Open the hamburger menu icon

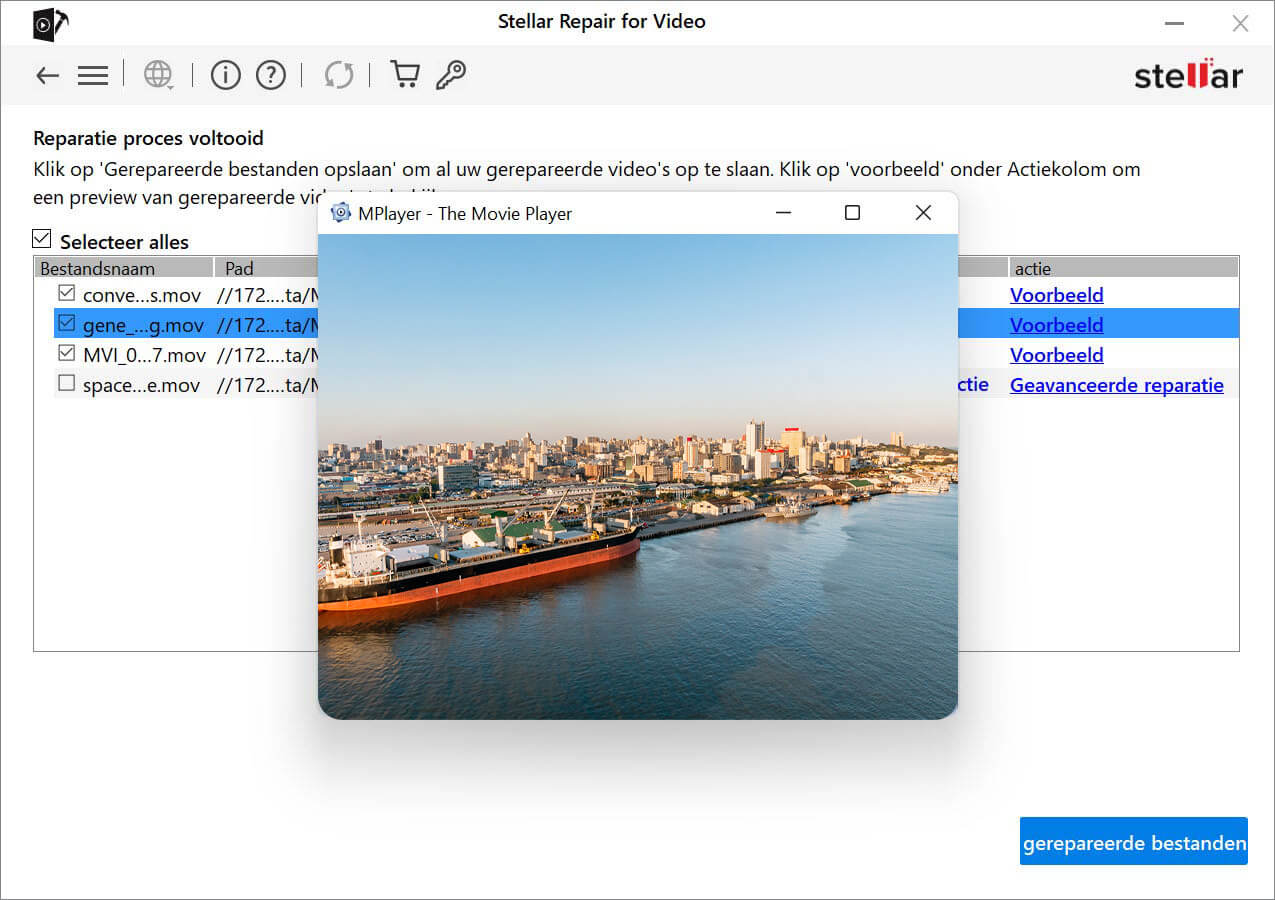point(92,75)
